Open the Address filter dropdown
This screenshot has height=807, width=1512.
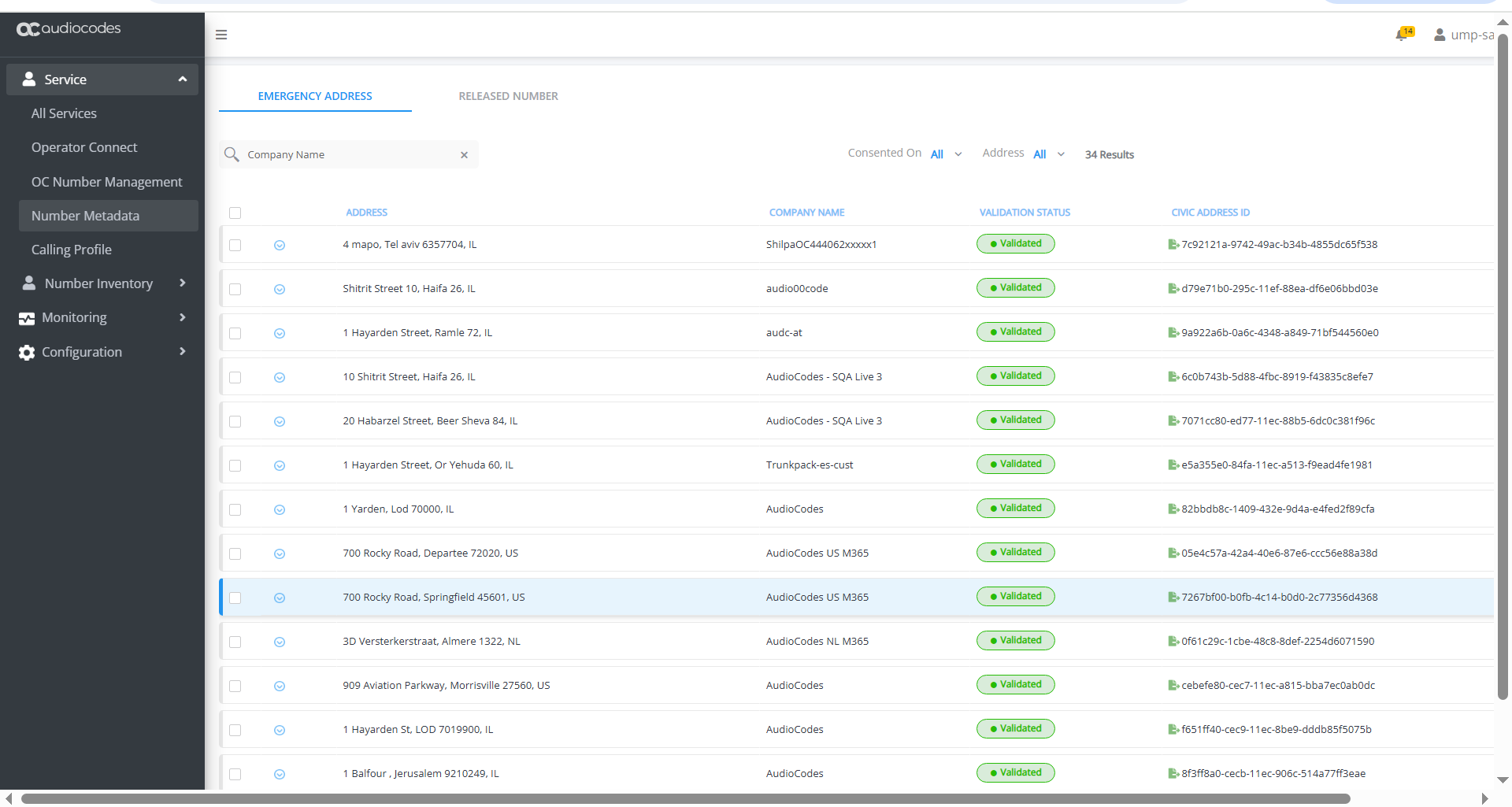1049,154
